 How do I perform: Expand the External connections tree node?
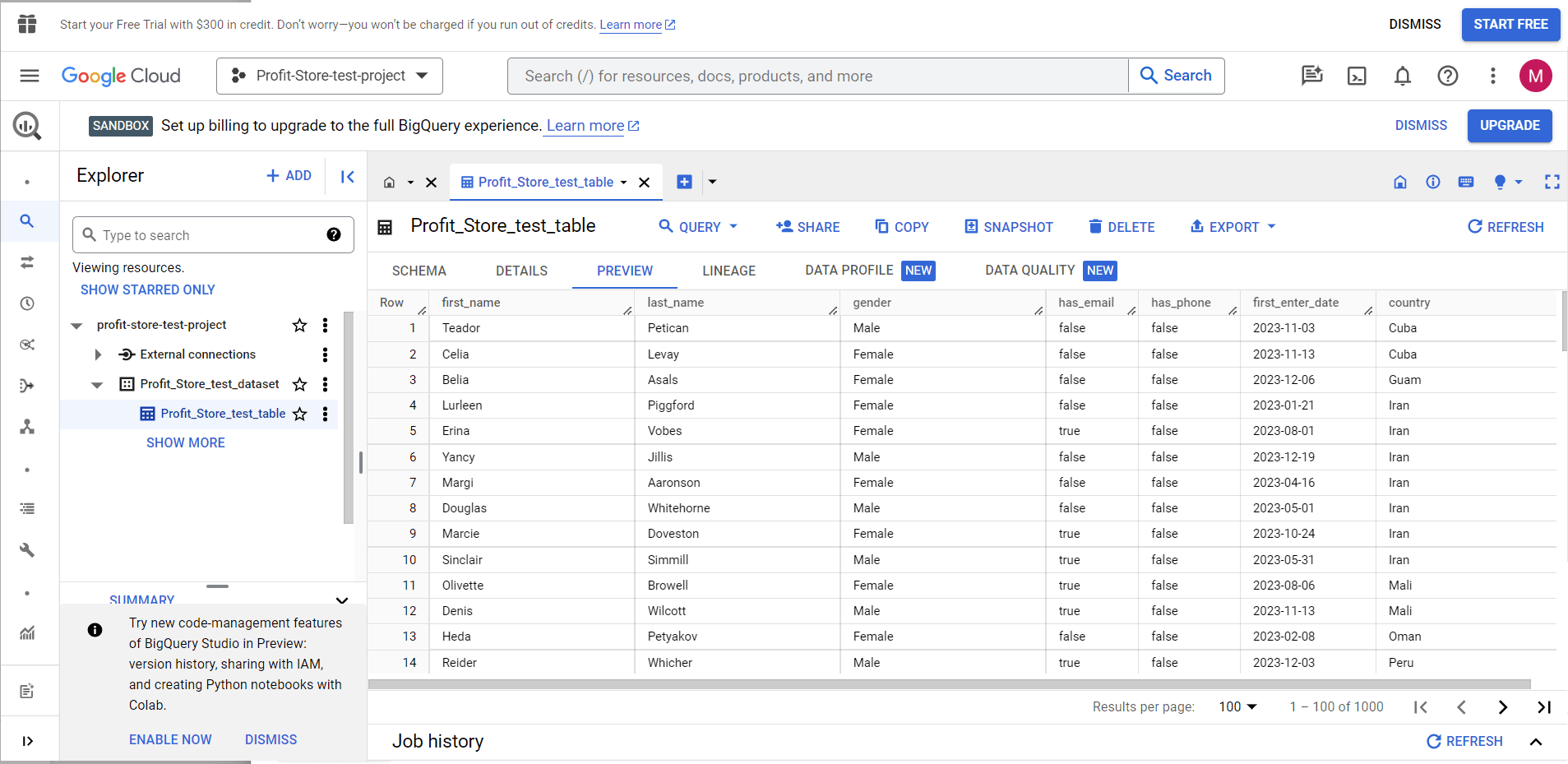(x=98, y=354)
